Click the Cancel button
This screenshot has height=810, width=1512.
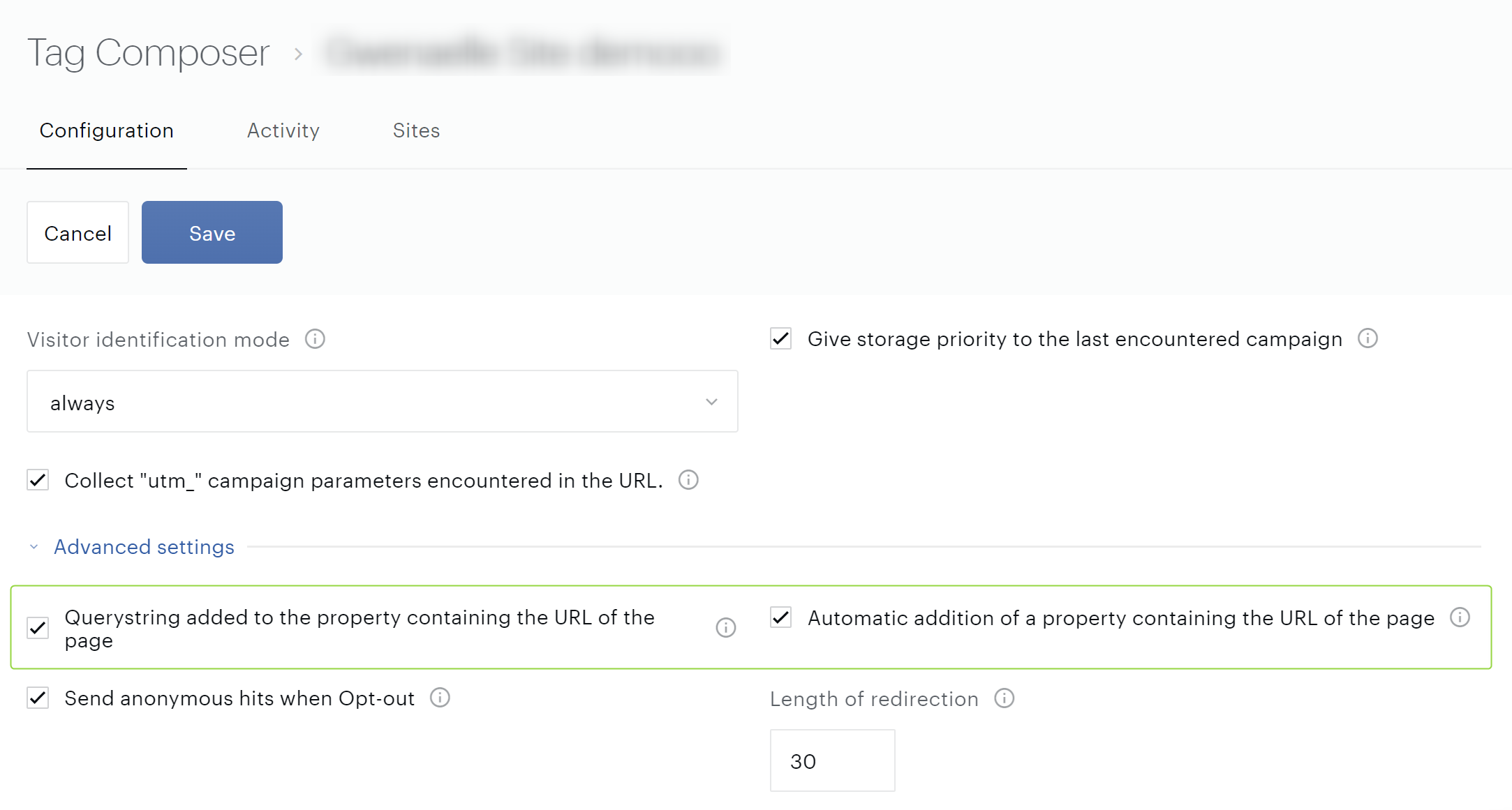tap(77, 233)
